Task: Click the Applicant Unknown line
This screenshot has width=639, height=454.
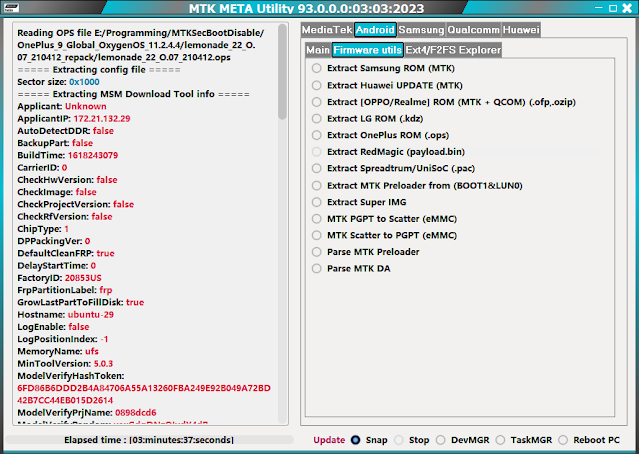Action: (x=62, y=106)
